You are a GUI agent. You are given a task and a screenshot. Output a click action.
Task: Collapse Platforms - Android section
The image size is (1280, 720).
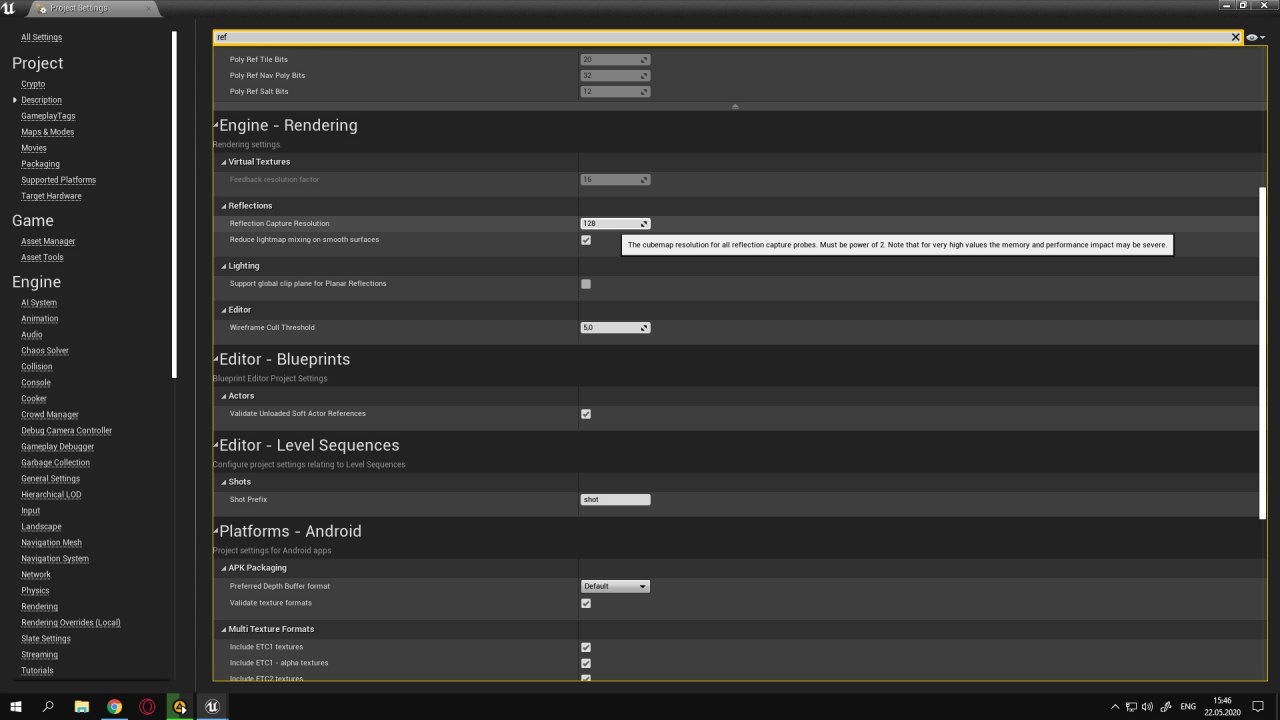[215, 532]
